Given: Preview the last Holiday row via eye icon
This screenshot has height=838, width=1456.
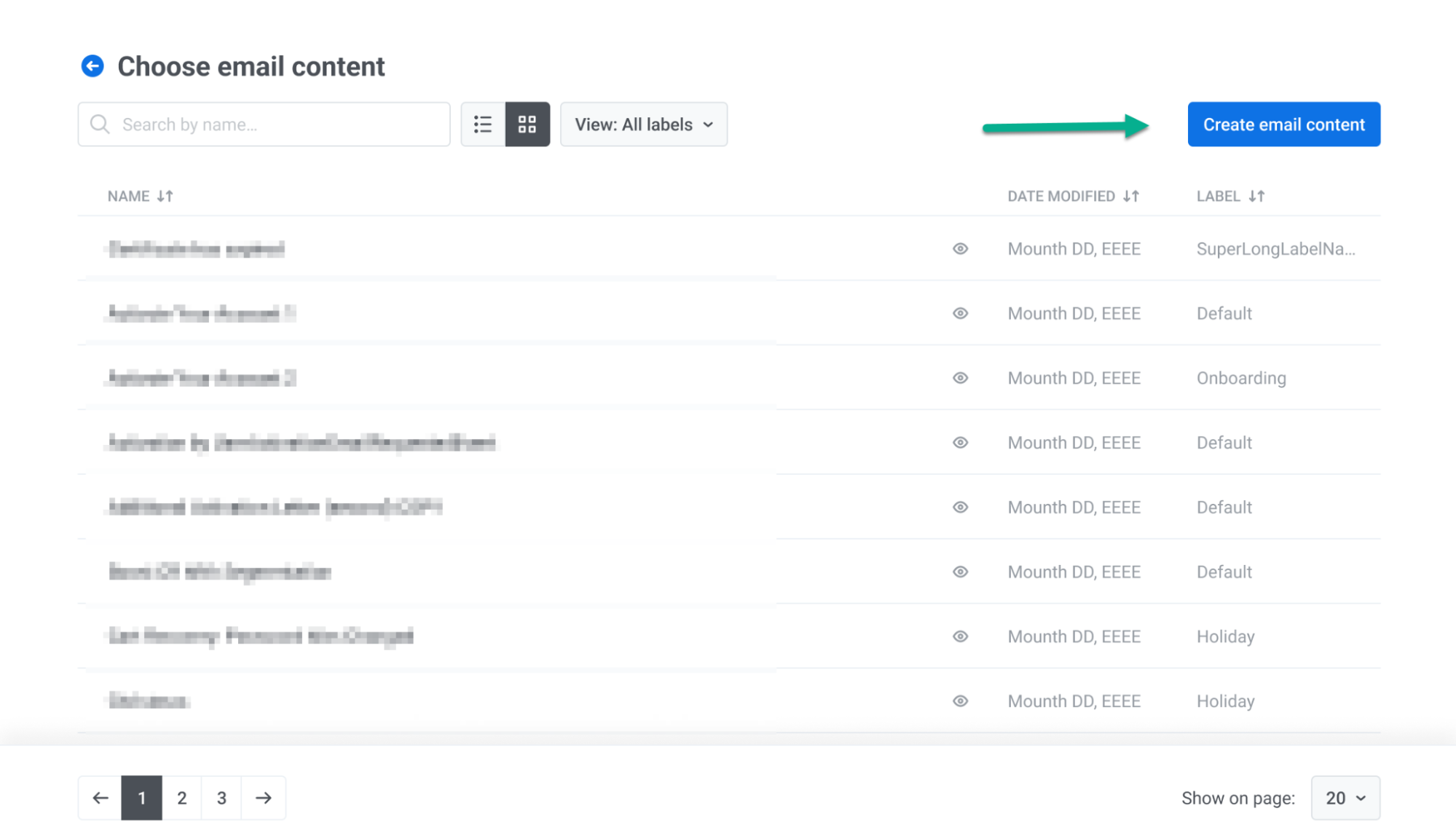Looking at the screenshot, I should click(x=960, y=701).
